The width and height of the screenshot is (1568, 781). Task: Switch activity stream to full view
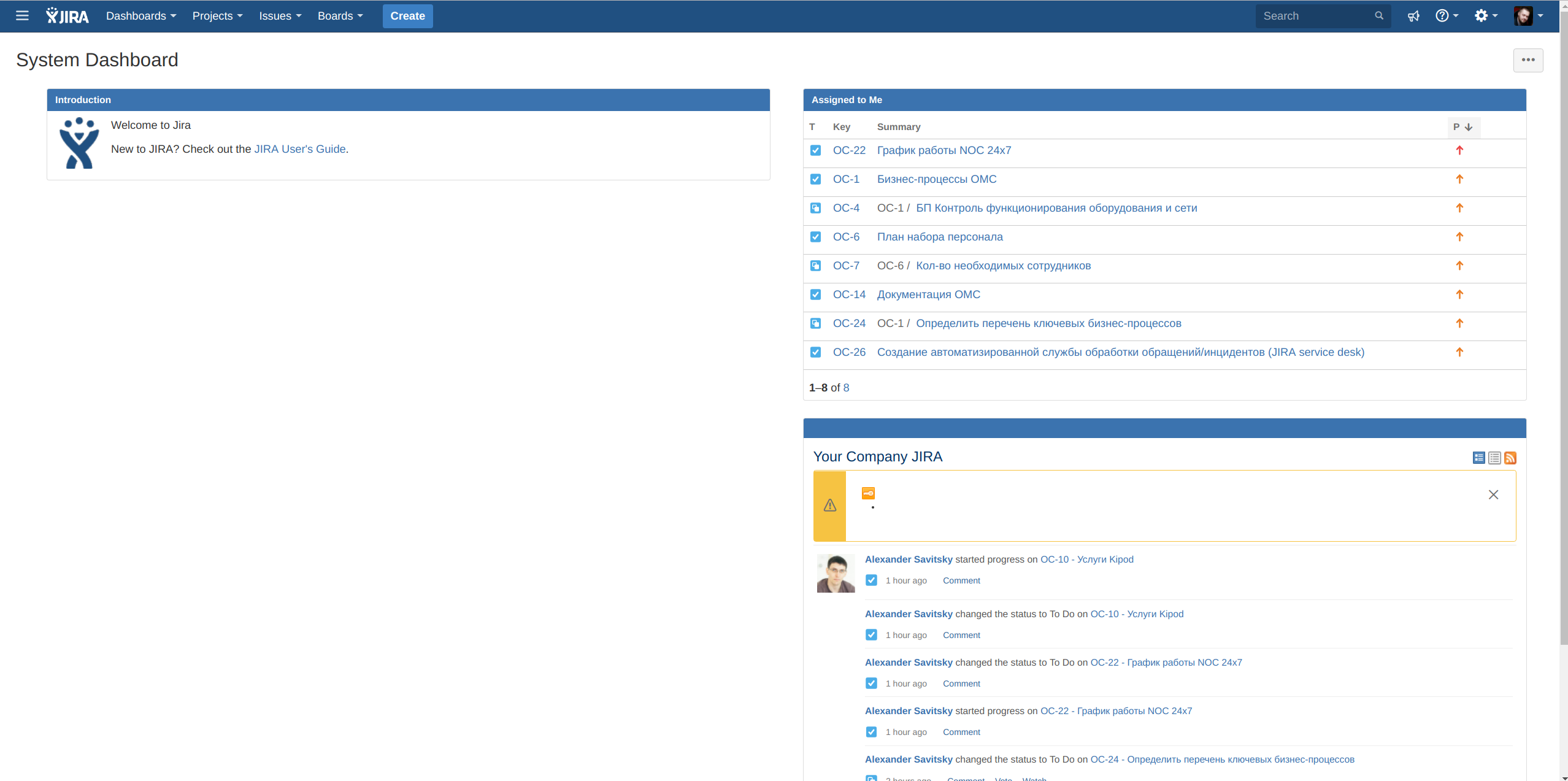[x=1478, y=458]
